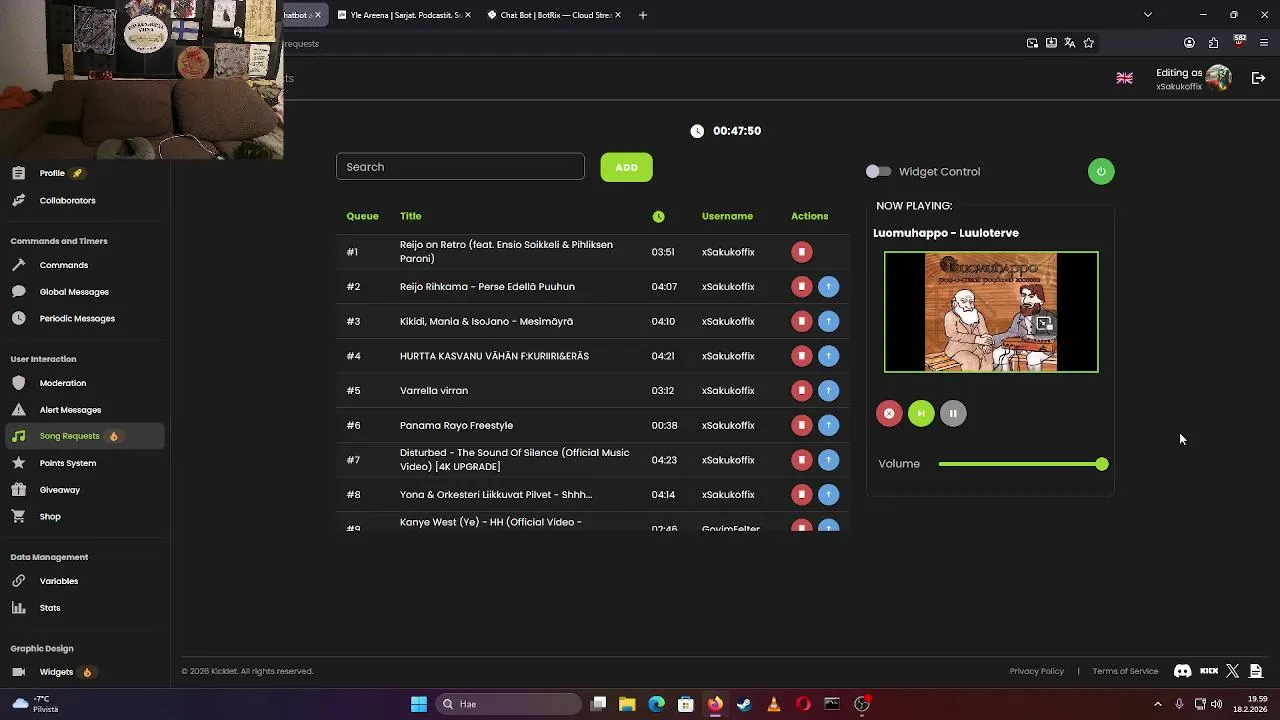Open the Shop page
This screenshot has width=1280, height=720.
[x=50, y=516]
